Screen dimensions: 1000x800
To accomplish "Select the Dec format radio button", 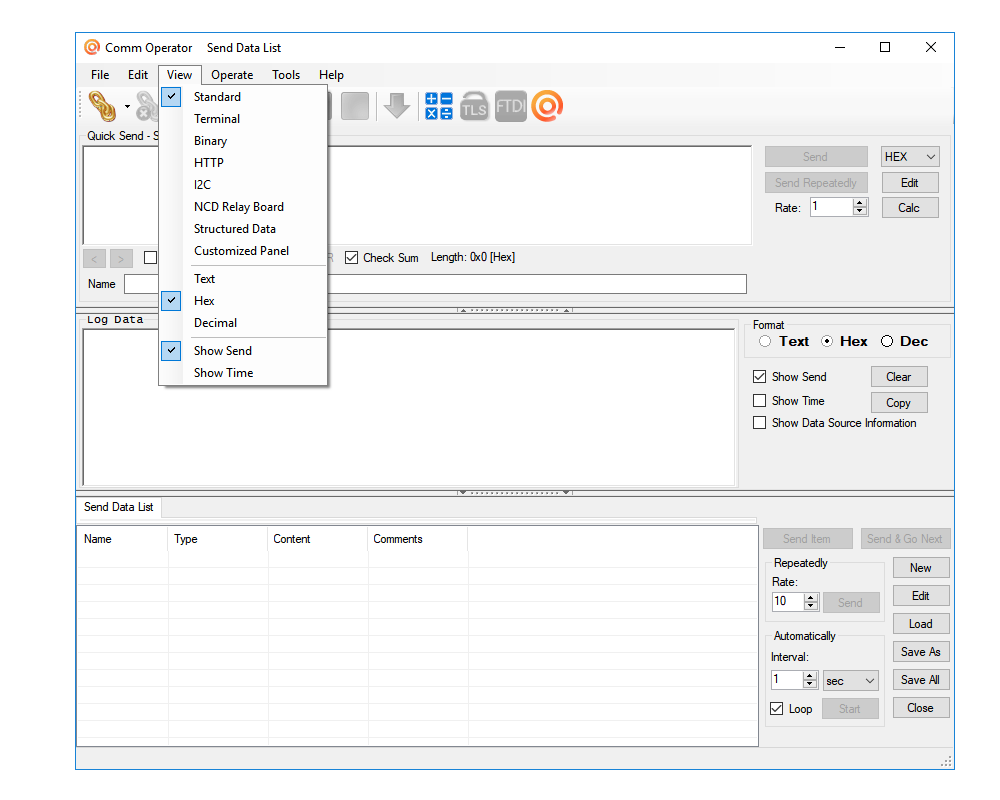I will coord(886,341).
